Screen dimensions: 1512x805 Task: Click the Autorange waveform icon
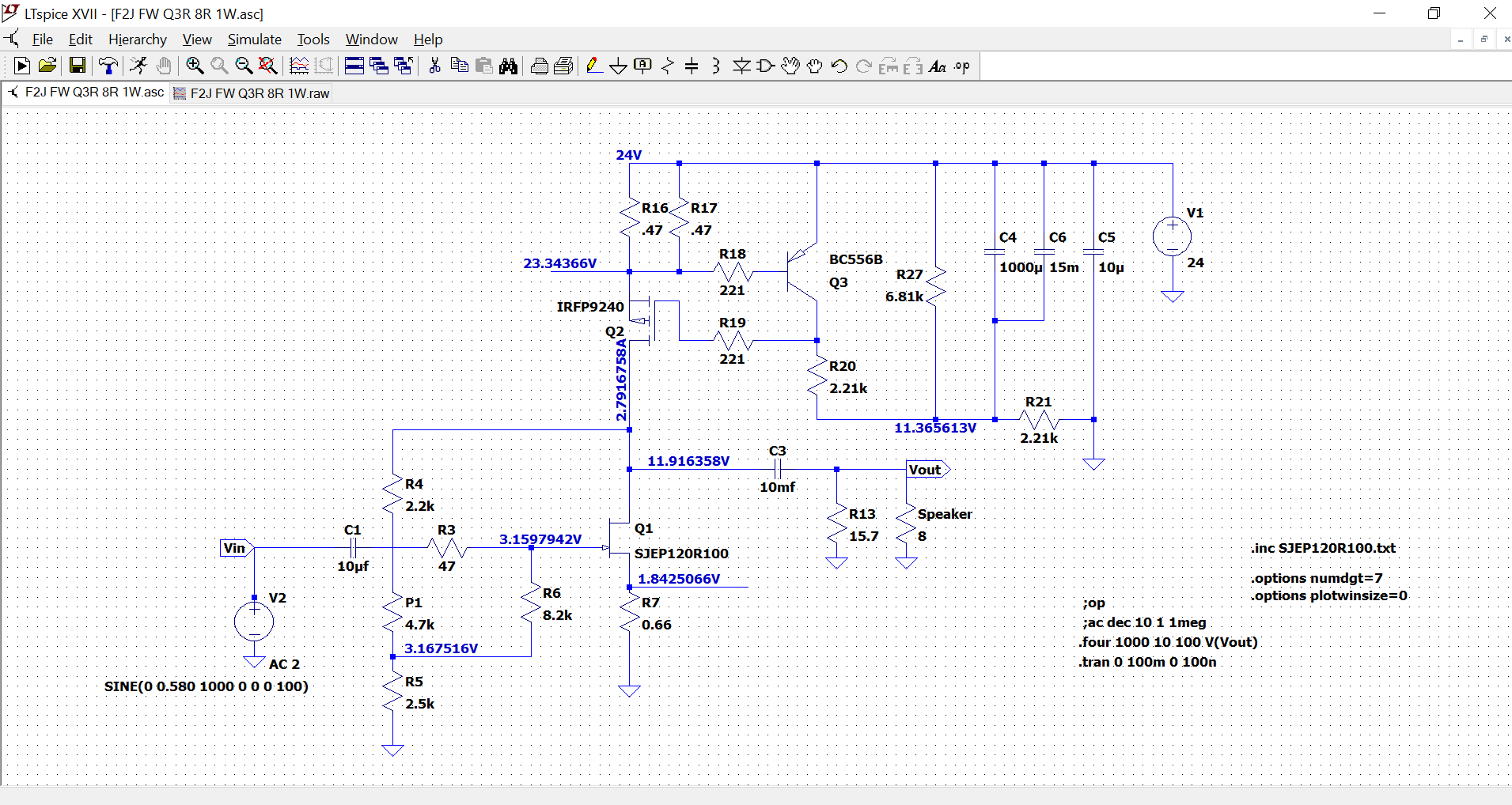[299, 66]
